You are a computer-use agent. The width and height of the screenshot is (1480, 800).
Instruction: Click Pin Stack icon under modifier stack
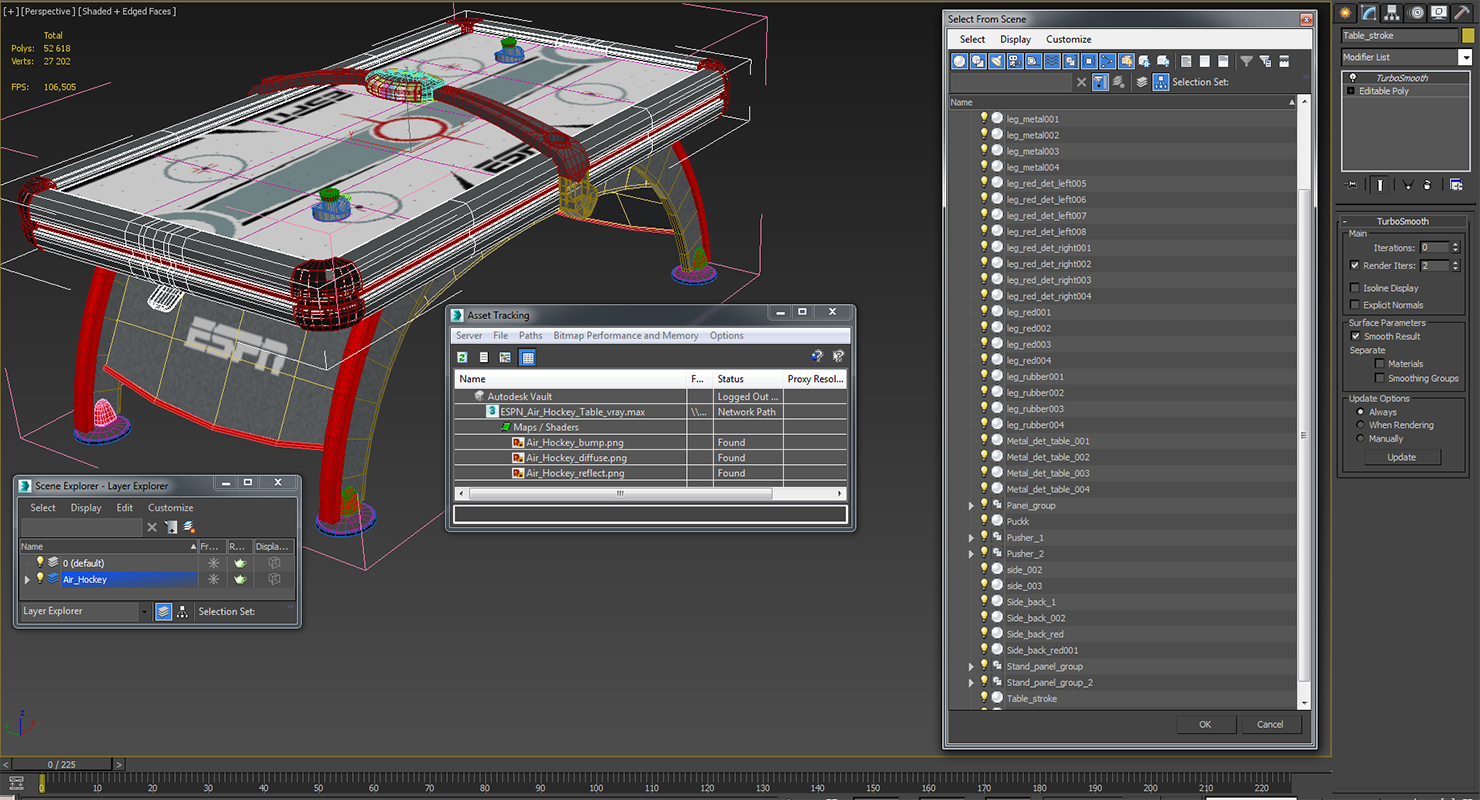pyautogui.click(x=1352, y=185)
